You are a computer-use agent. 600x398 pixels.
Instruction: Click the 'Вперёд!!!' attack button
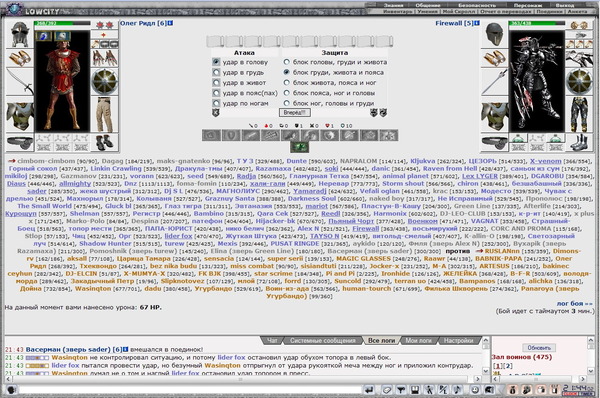[294, 113]
